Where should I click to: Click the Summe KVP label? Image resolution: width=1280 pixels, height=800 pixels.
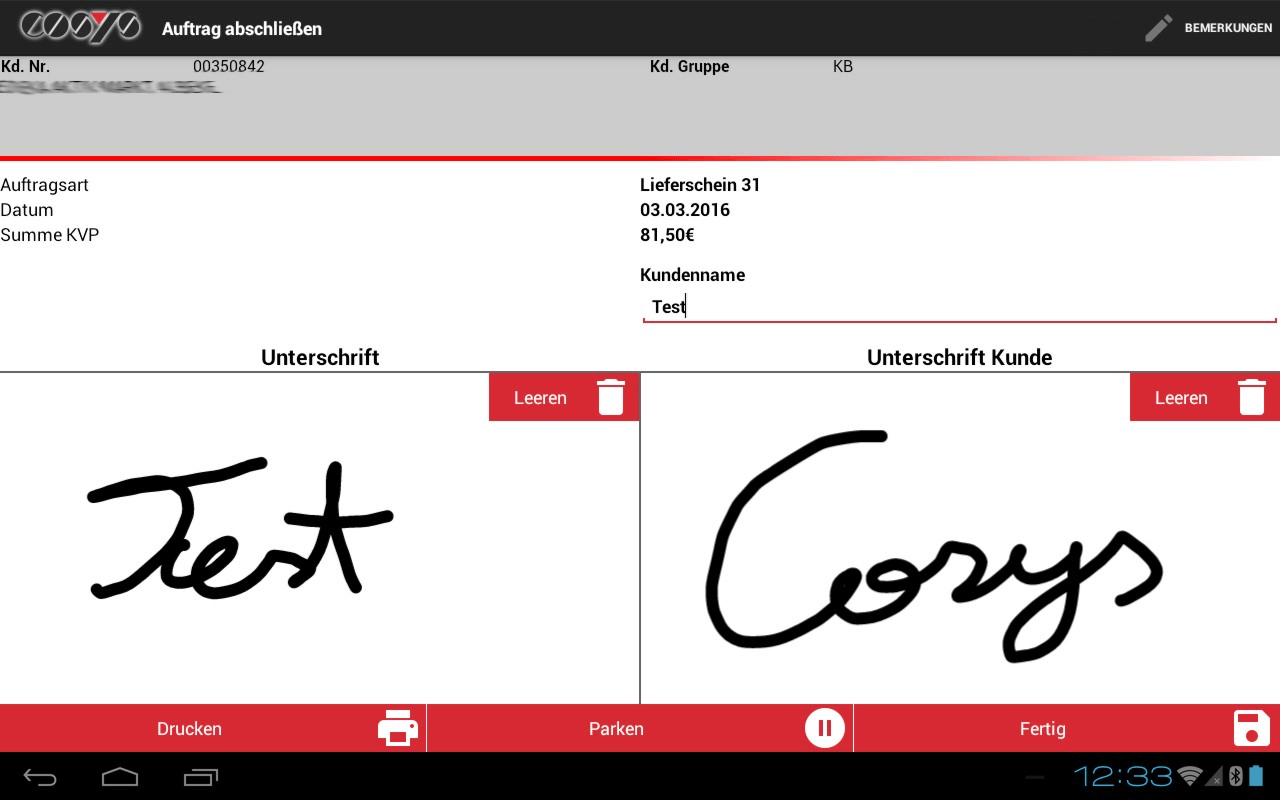click(50, 235)
